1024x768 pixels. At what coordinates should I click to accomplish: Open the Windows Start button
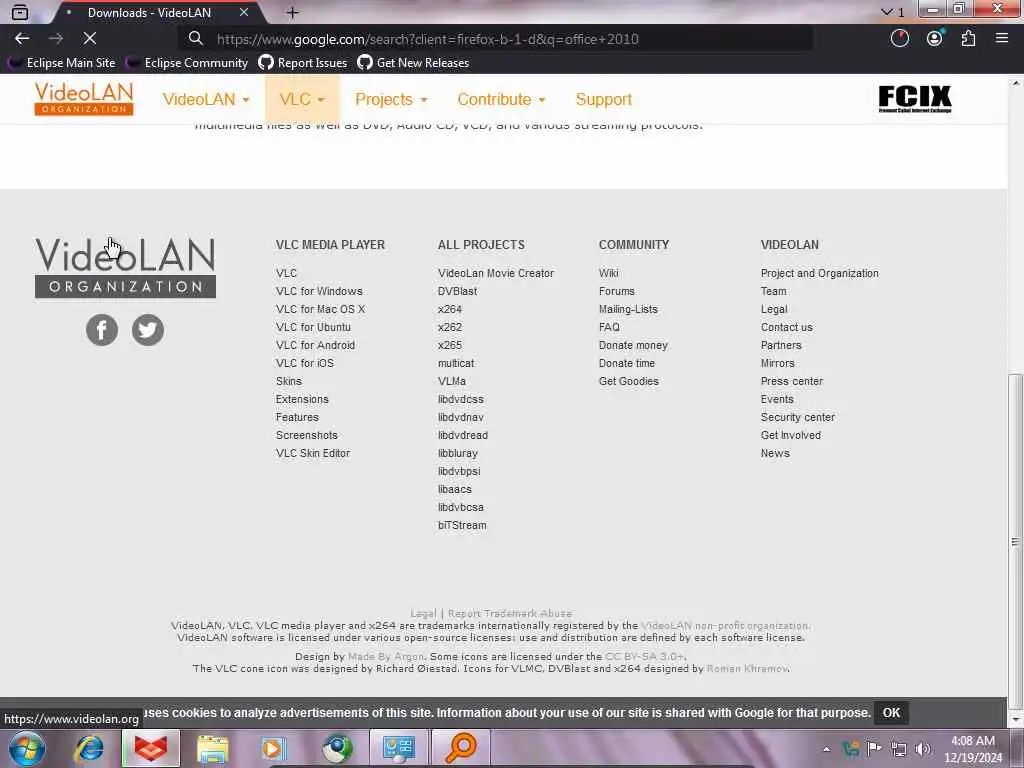click(27, 748)
